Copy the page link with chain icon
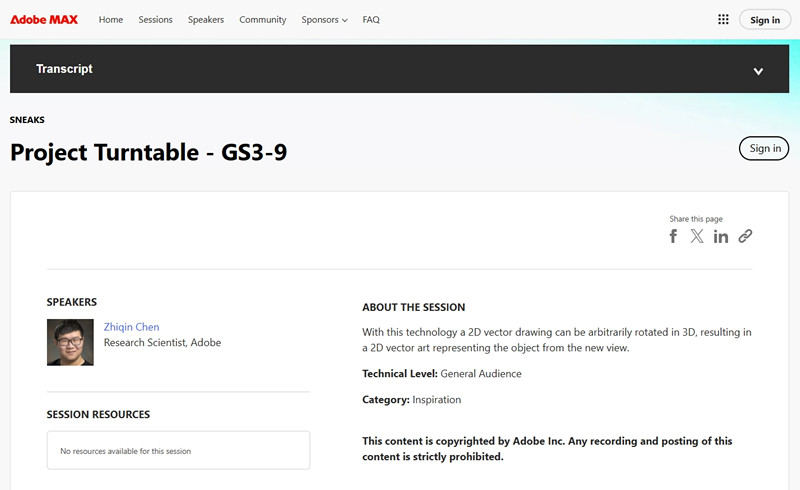The width and height of the screenshot is (800, 490). point(745,236)
